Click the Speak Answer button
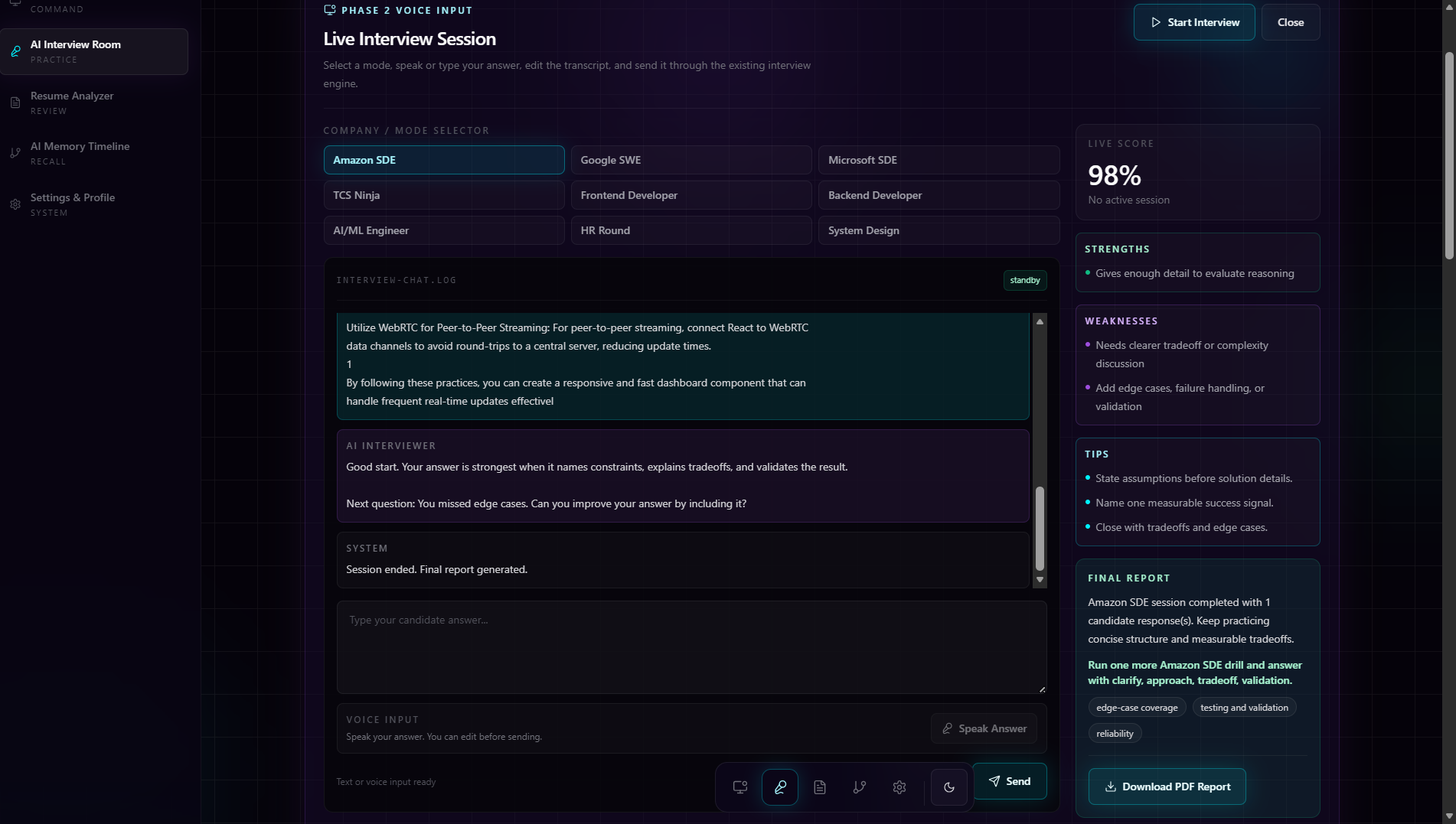Screen dimensions: 1456x824 984,728
